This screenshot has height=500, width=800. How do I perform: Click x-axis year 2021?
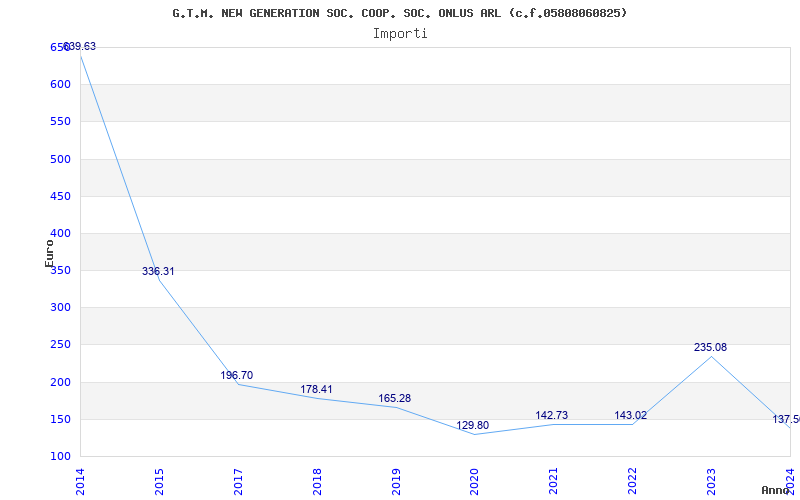pyautogui.click(x=554, y=481)
